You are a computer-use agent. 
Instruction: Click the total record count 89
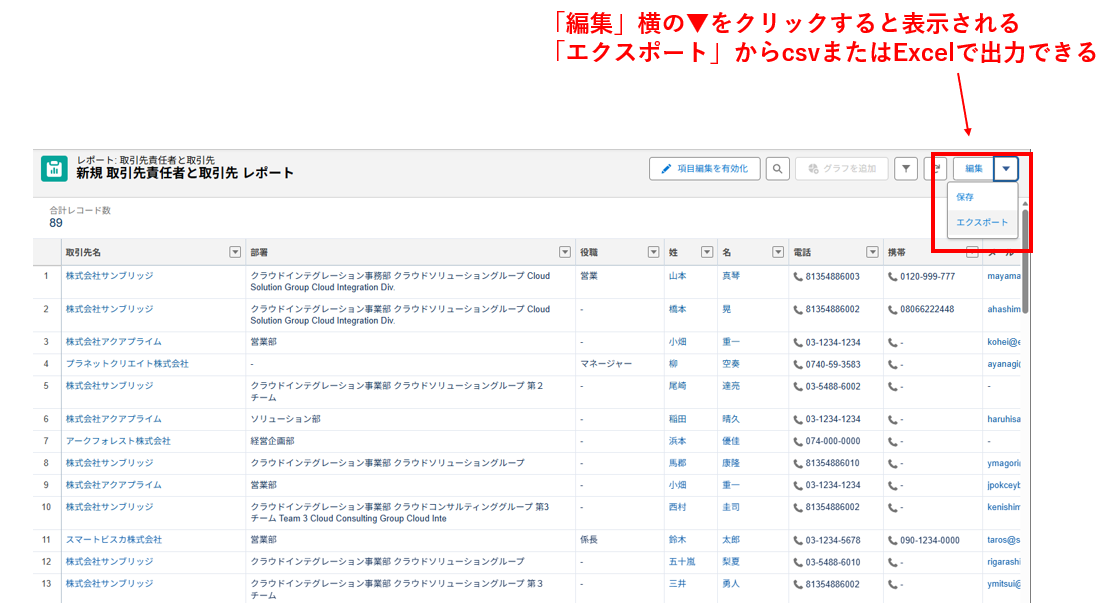tap(56, 223)
